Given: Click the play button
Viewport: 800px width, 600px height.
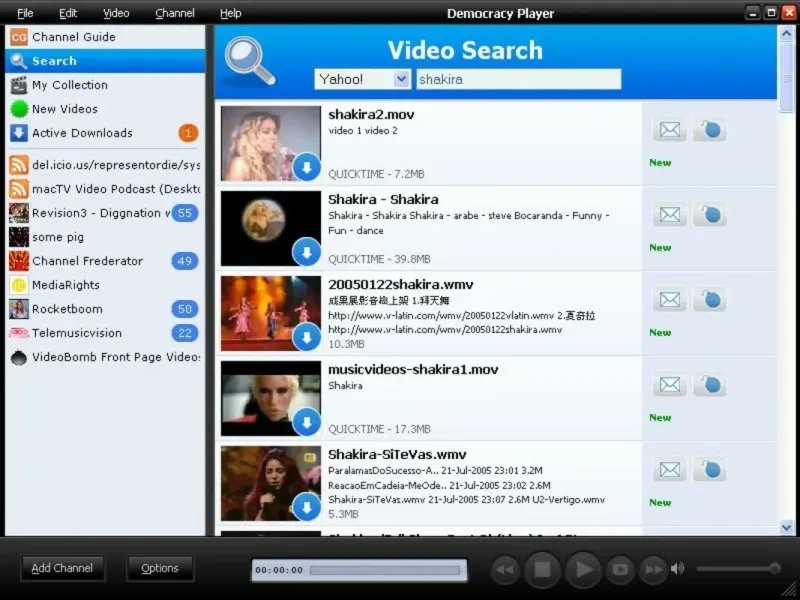Looking at the screenshot, I should (583, 569).
